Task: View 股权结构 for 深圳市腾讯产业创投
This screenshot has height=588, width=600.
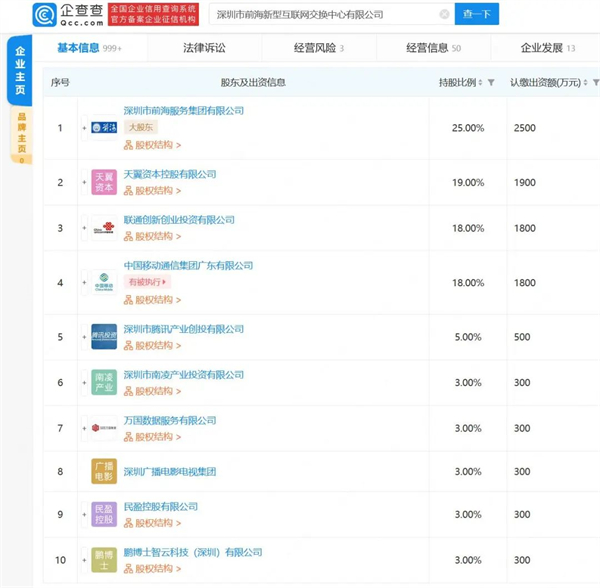Action: pyautogui.click(x=152, y=345)
